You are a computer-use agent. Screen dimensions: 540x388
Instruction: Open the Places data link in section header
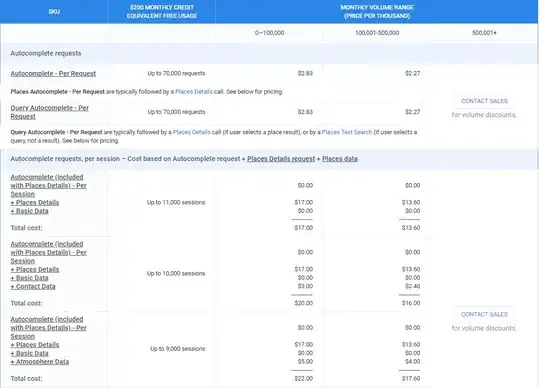pos(340,159)
